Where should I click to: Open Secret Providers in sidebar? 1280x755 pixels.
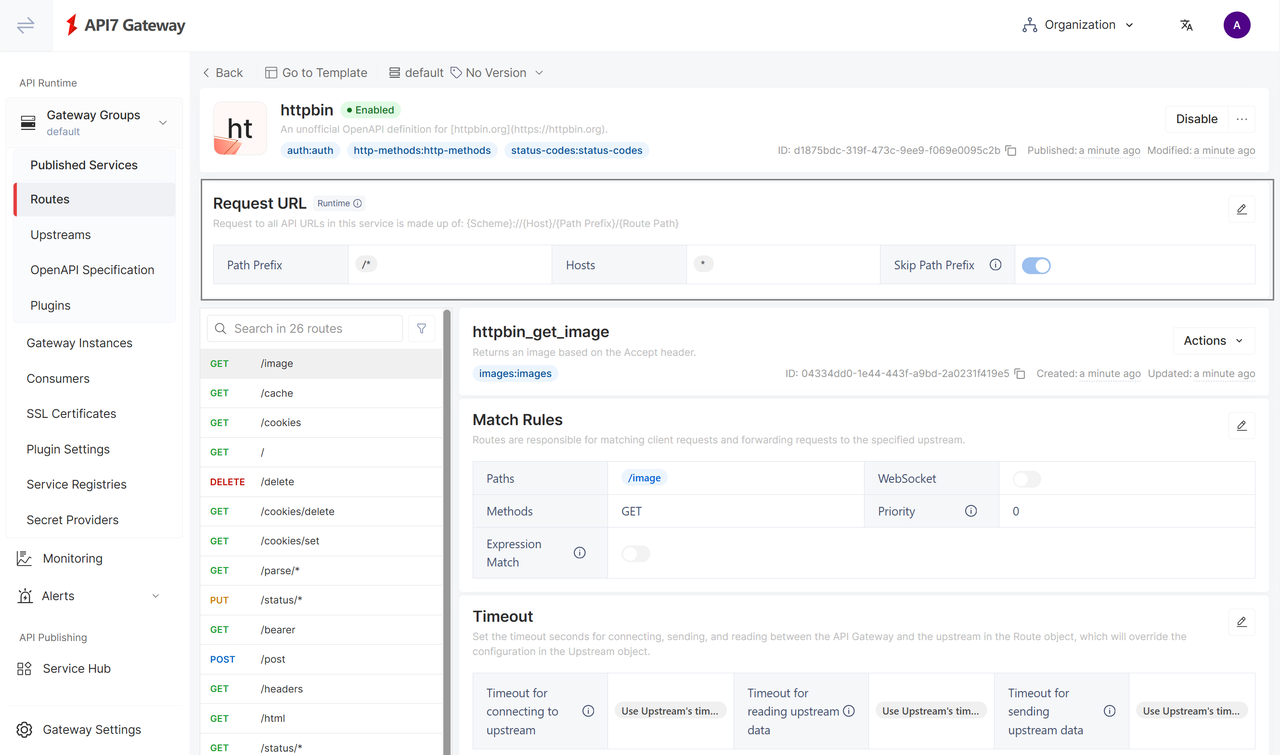coord(72,520)
